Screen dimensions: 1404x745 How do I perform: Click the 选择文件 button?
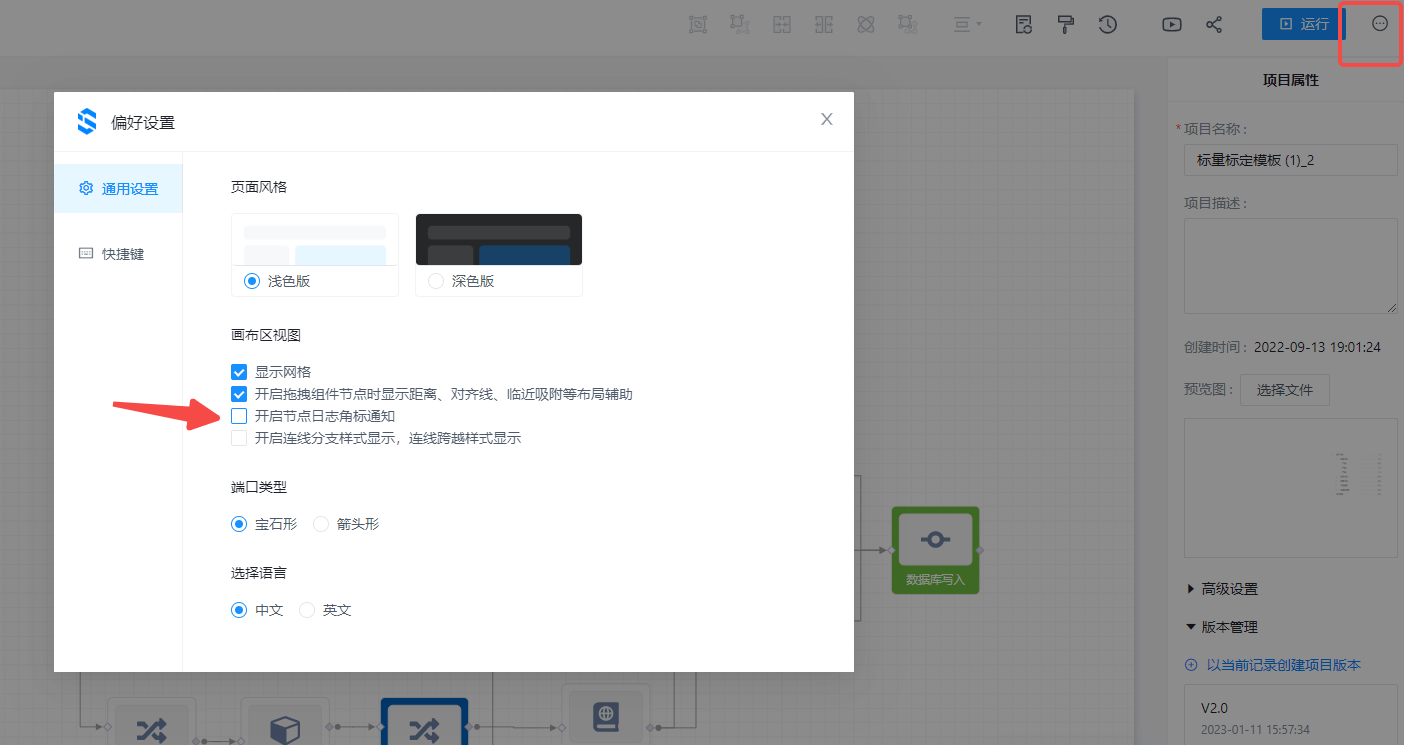pyautogui.click(x=1284, y=389)
